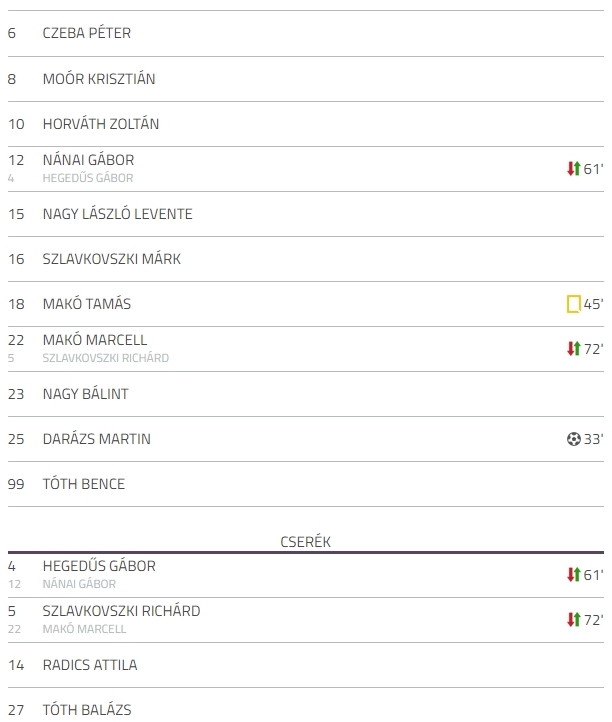Click the yellow card icon next to Makó Tamás
The width and height of the screenshot is (612, 722).
tap(574, 304)
